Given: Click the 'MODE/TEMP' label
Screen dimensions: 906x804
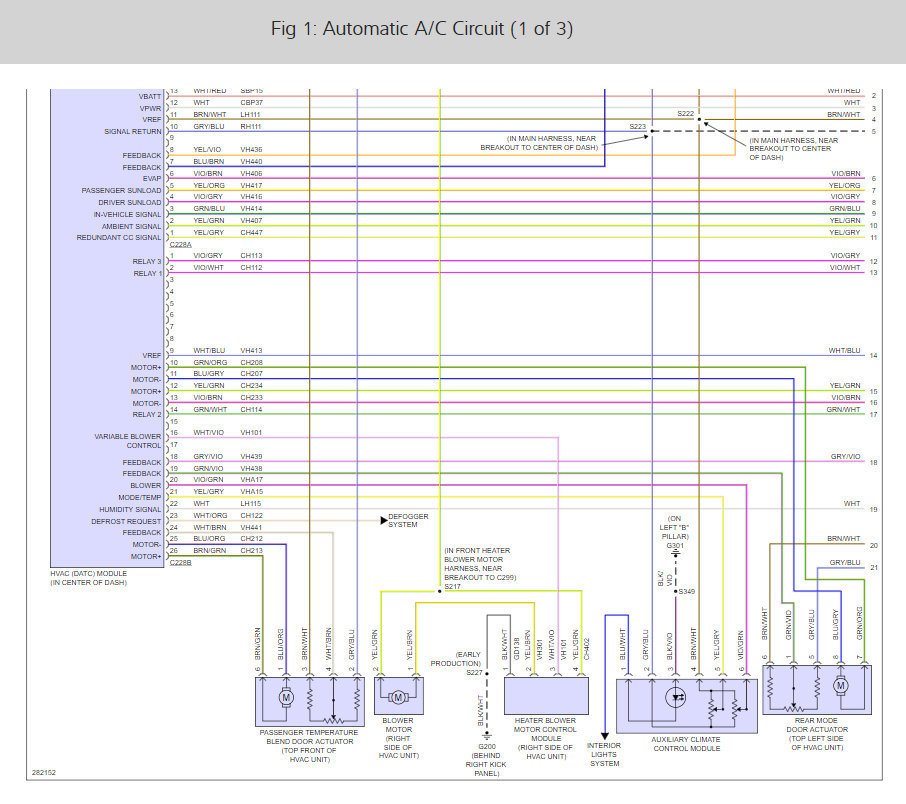Looking at the screenshot, I should 140,498.
